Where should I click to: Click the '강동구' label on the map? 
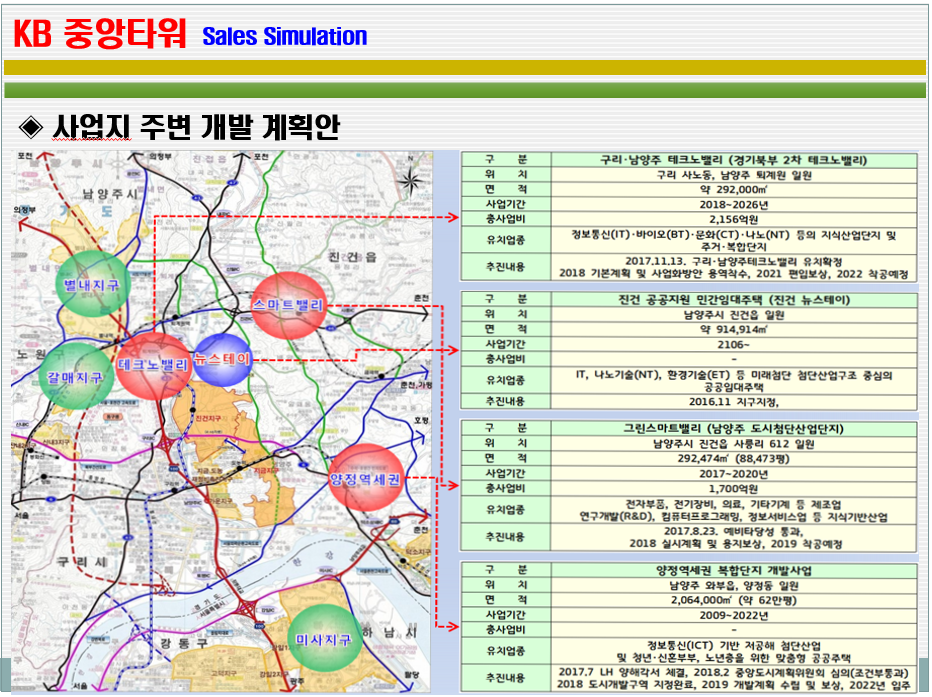pyautogui.click(x=184, y=642)
